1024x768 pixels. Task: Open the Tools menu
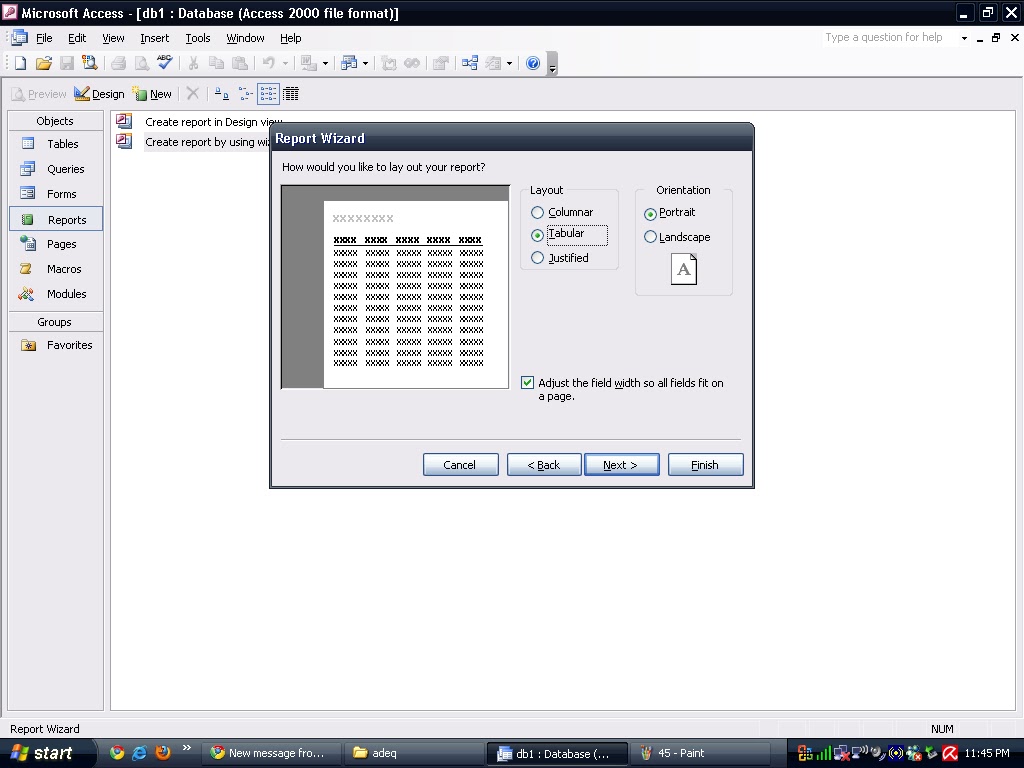click(x=198, y=38)
